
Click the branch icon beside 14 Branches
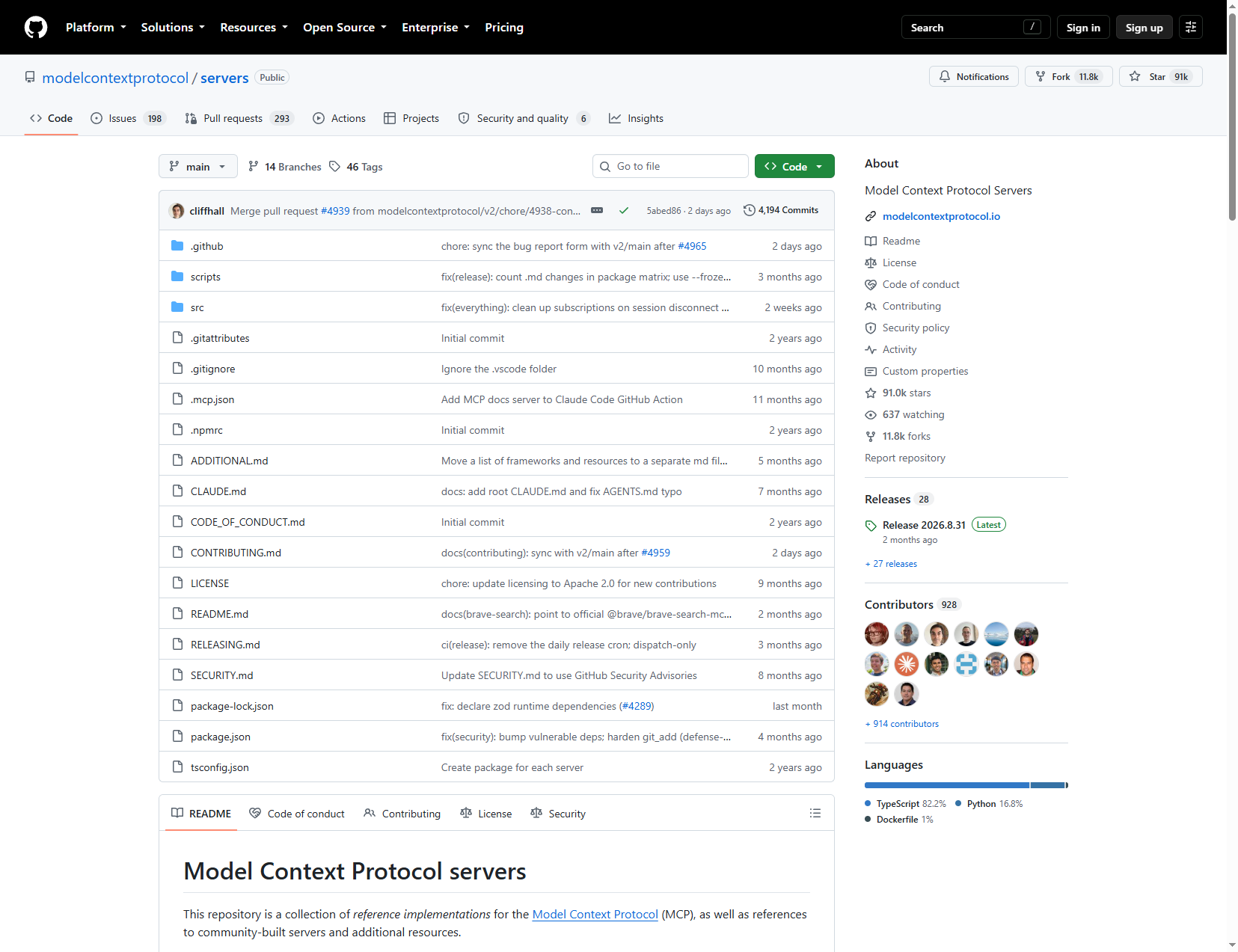tap(254, 166)
